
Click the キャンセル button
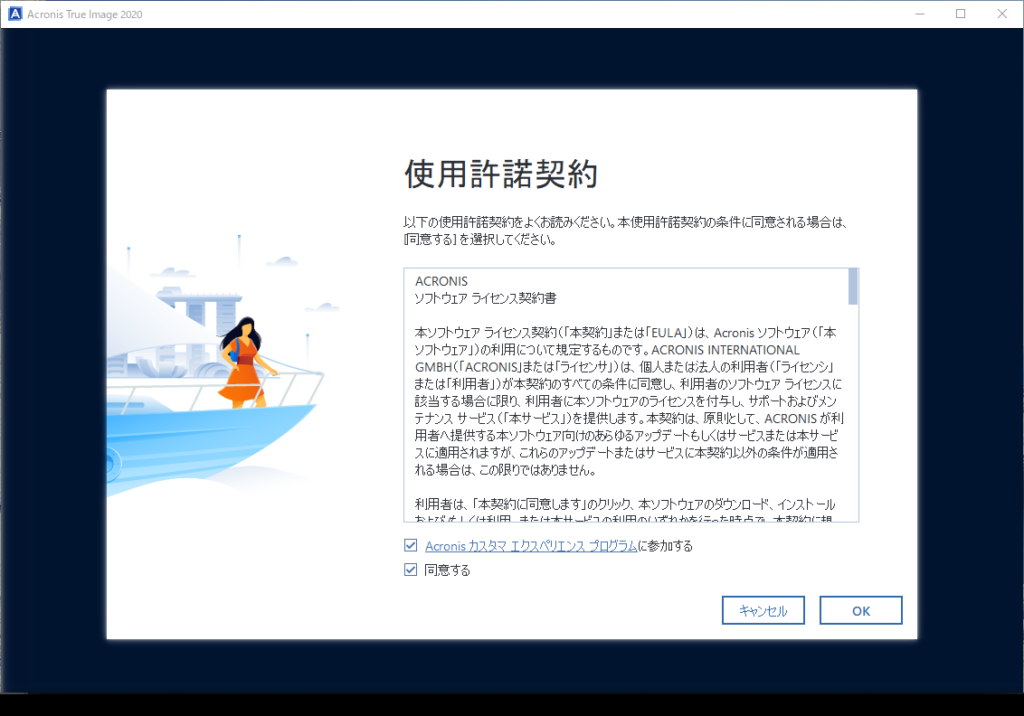763,610
